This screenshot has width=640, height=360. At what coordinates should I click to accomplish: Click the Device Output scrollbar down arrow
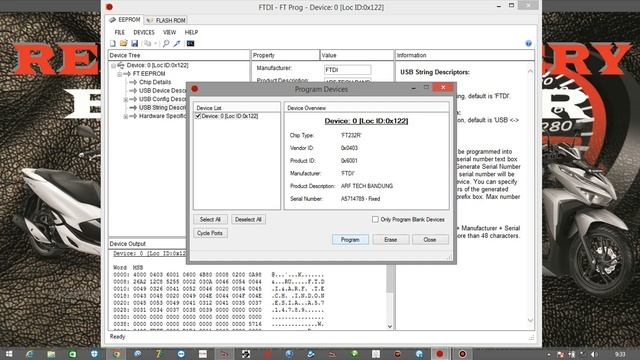pyautogui.click(x=390, y=326)
